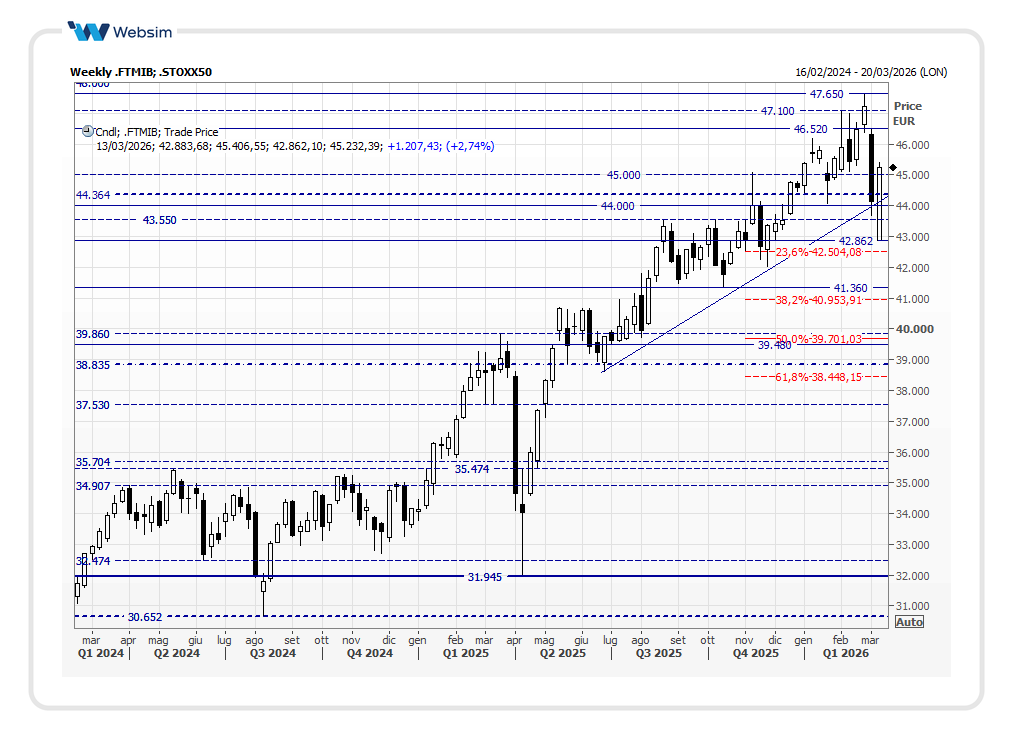Image resolution: width=1013 pixels, height=739 pixels.
Task: Click Q1 2025 on the time axis
Action: (x=465, y=653)
